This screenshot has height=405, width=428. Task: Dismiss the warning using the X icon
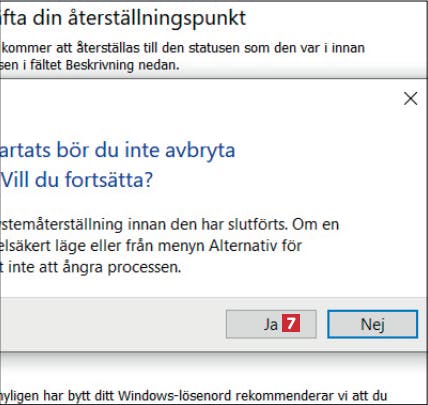point(410,98)
